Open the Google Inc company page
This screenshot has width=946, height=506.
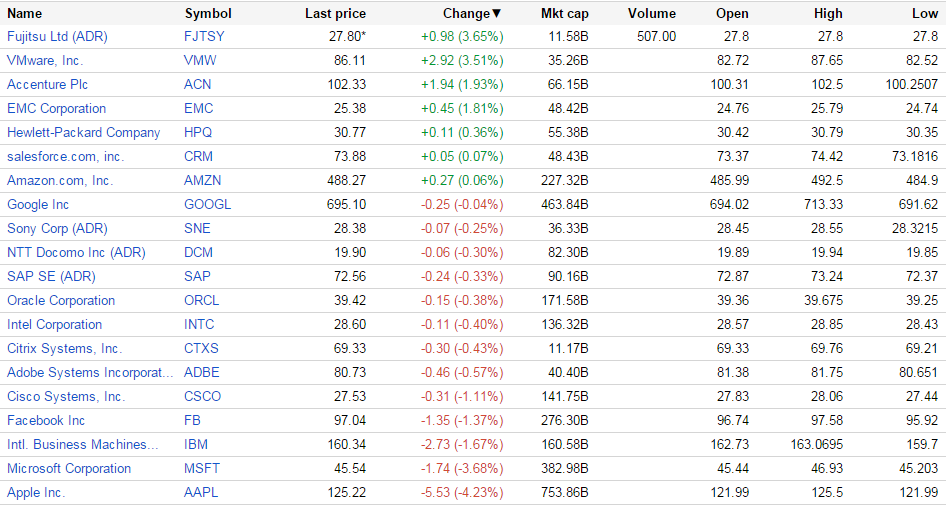point(38,205)
